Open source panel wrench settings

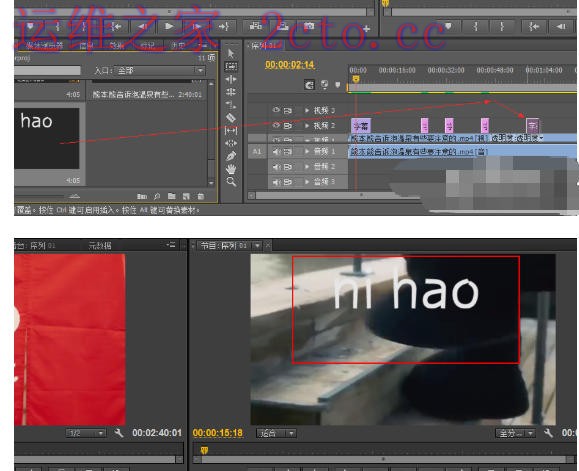click(x=119, y=433)
